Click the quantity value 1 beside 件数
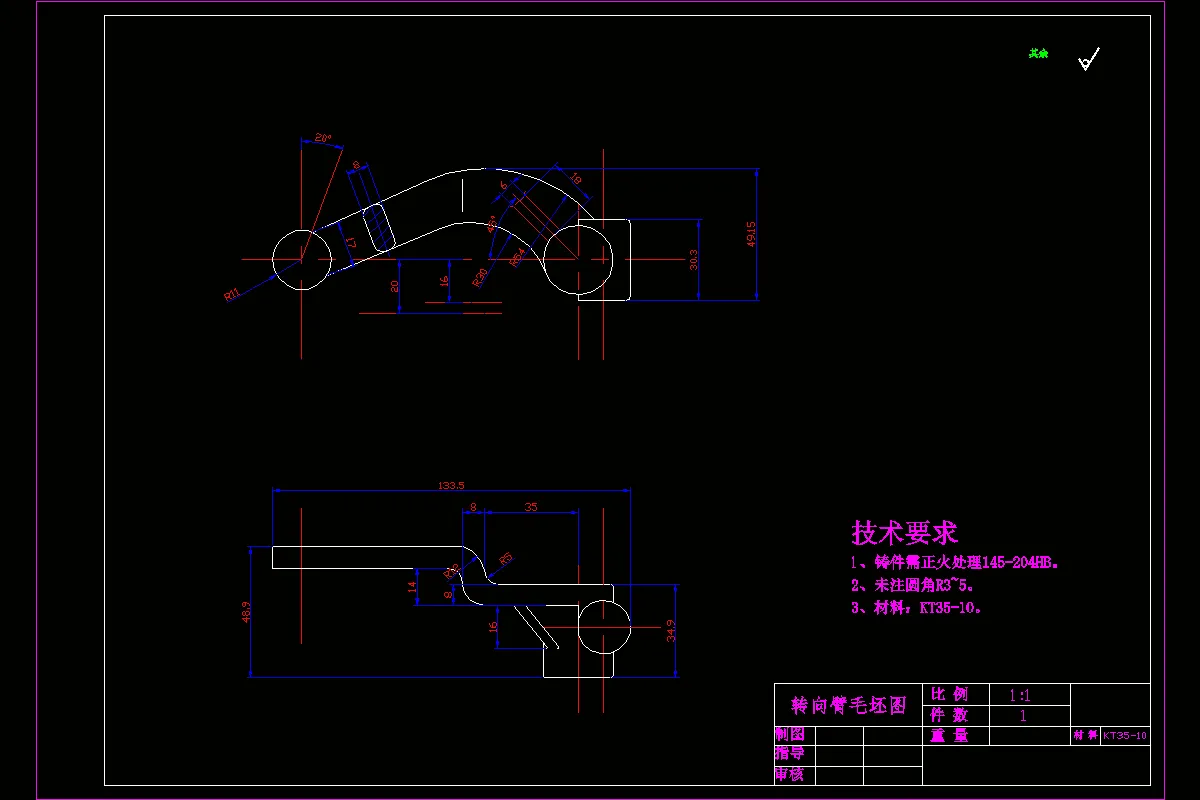1200x800 pixels. click(x=1023, y=715)
